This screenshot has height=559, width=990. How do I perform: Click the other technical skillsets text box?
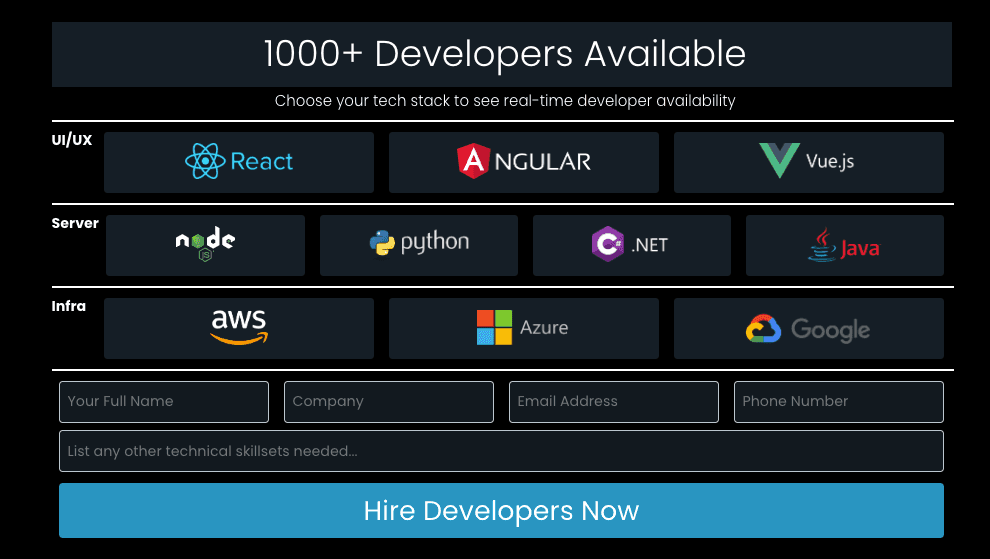501,451
